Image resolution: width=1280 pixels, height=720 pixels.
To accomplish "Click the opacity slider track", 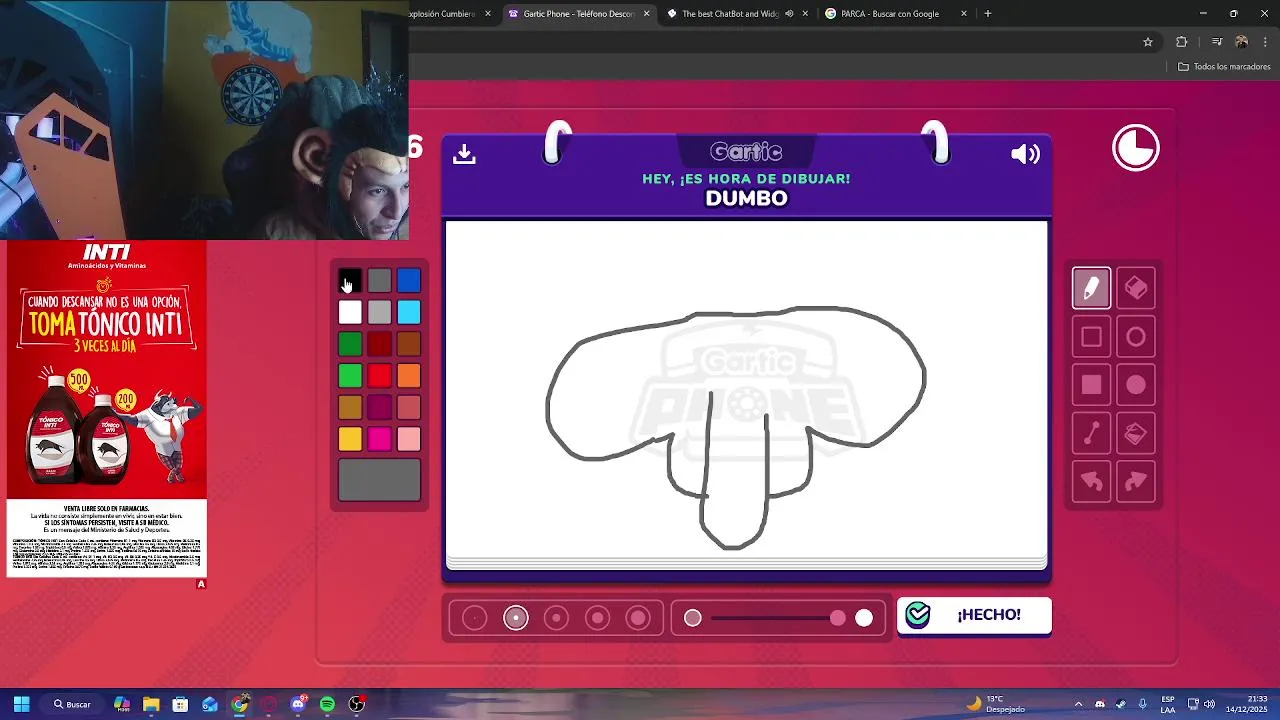I will point(778,618).
